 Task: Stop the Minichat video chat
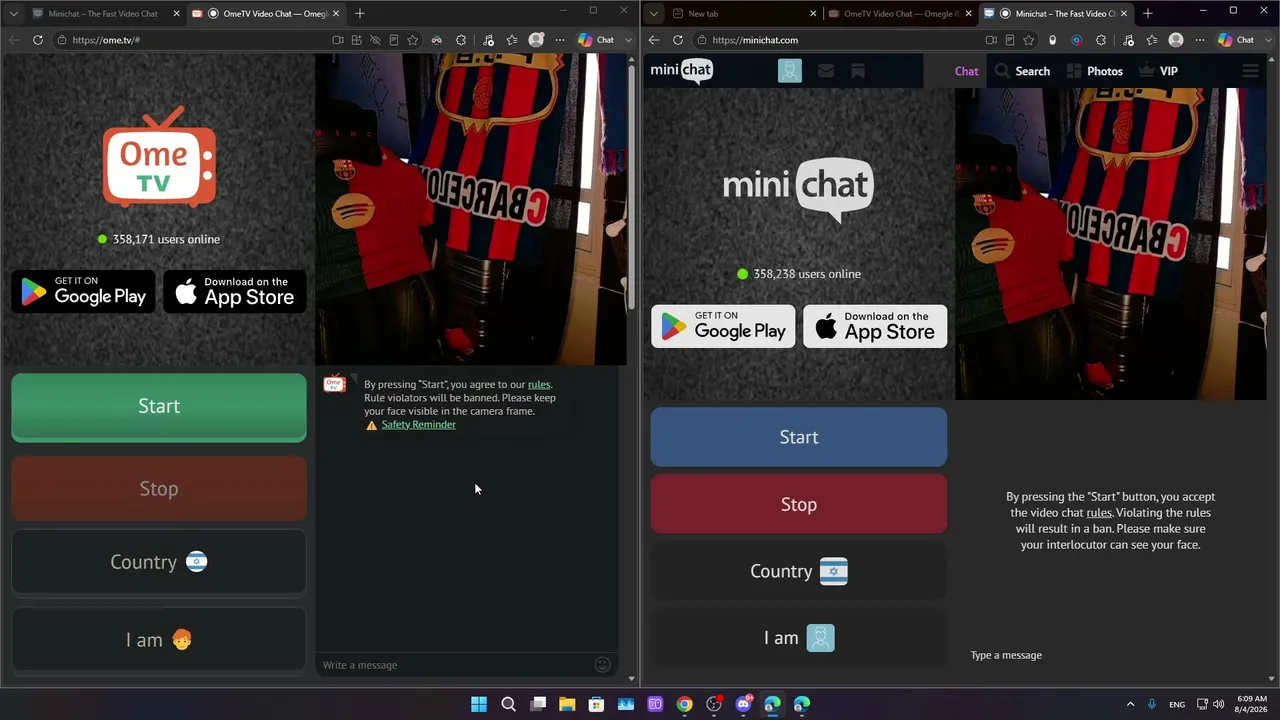click(799, 504)
